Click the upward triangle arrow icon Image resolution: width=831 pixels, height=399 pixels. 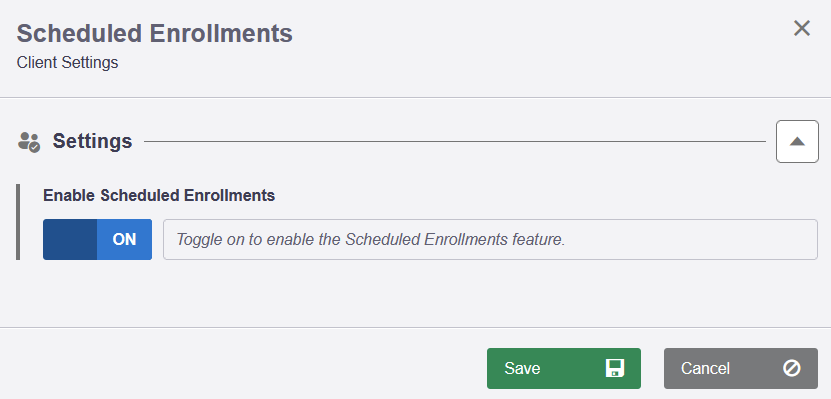tap(797, 141)
